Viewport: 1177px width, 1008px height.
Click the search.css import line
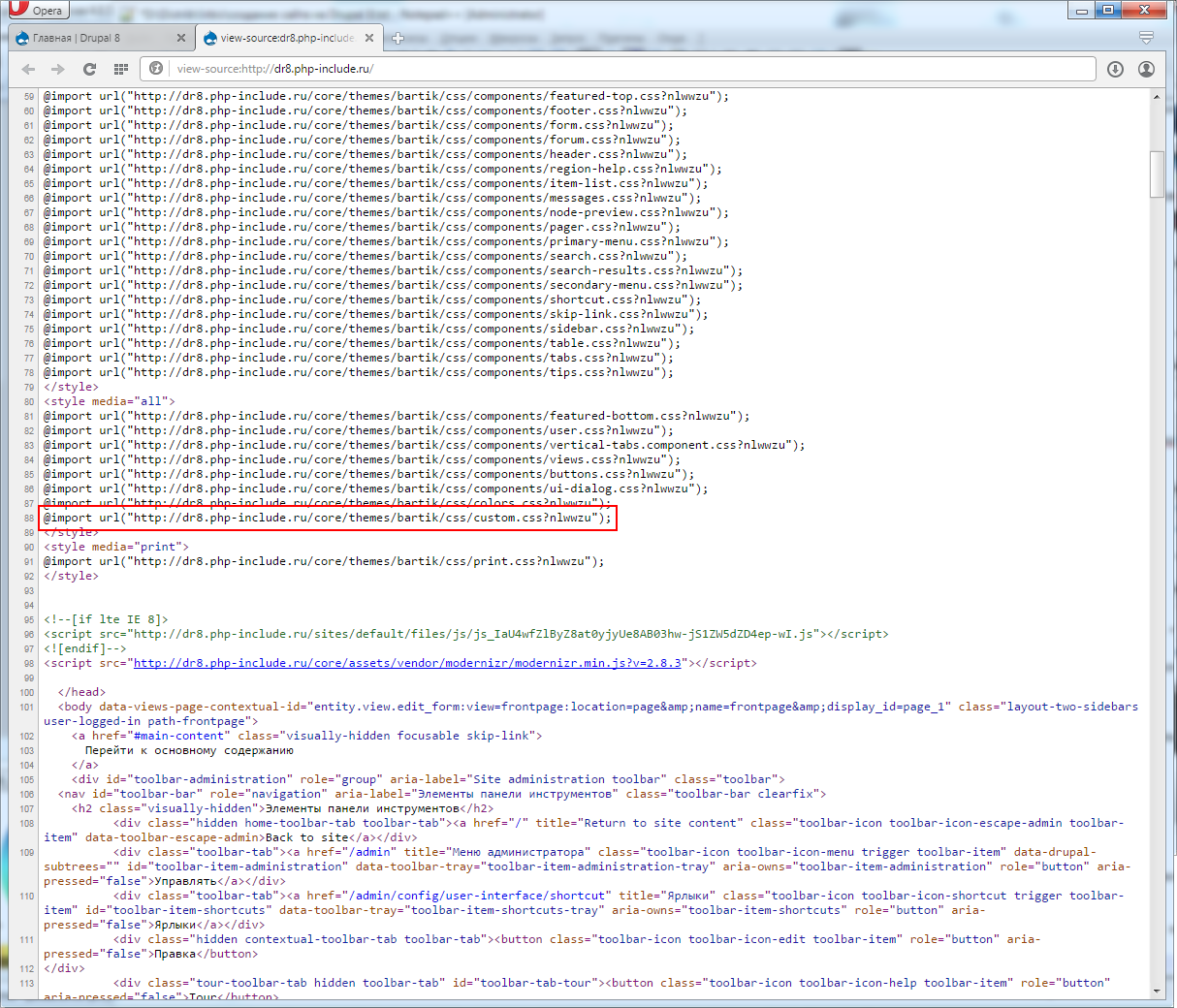pyautogui.click(x=365, y=256)
